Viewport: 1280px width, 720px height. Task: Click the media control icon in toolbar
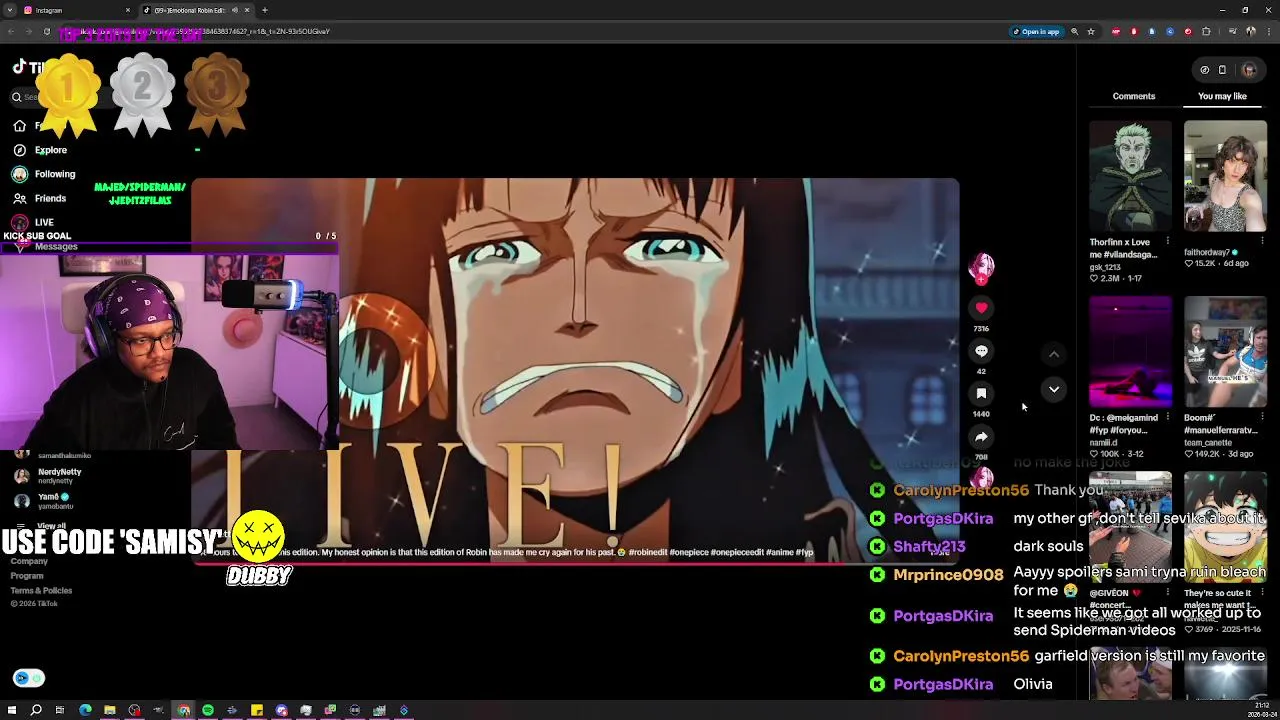(x=1233, y=31)
